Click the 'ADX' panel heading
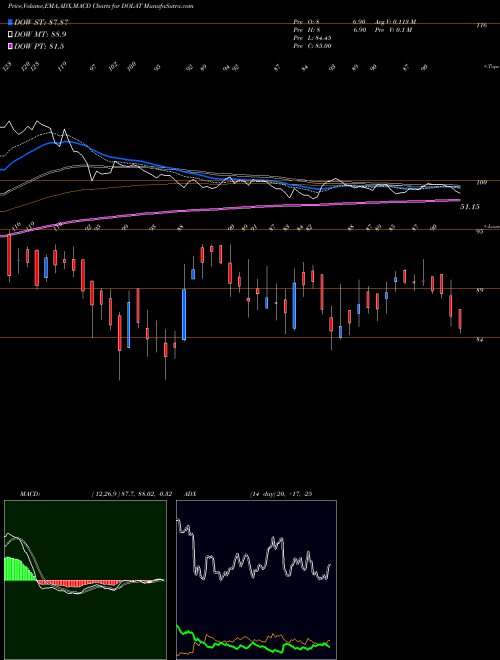Viewport: 500px width, 660px height. click(x=191, y=494)
